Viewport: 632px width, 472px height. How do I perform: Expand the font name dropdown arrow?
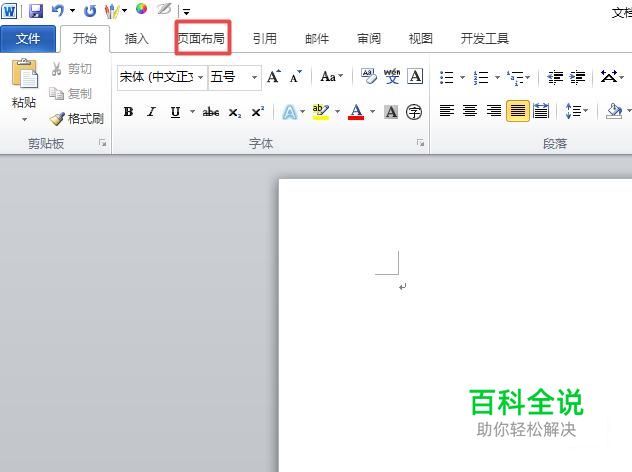pos(200,77)
